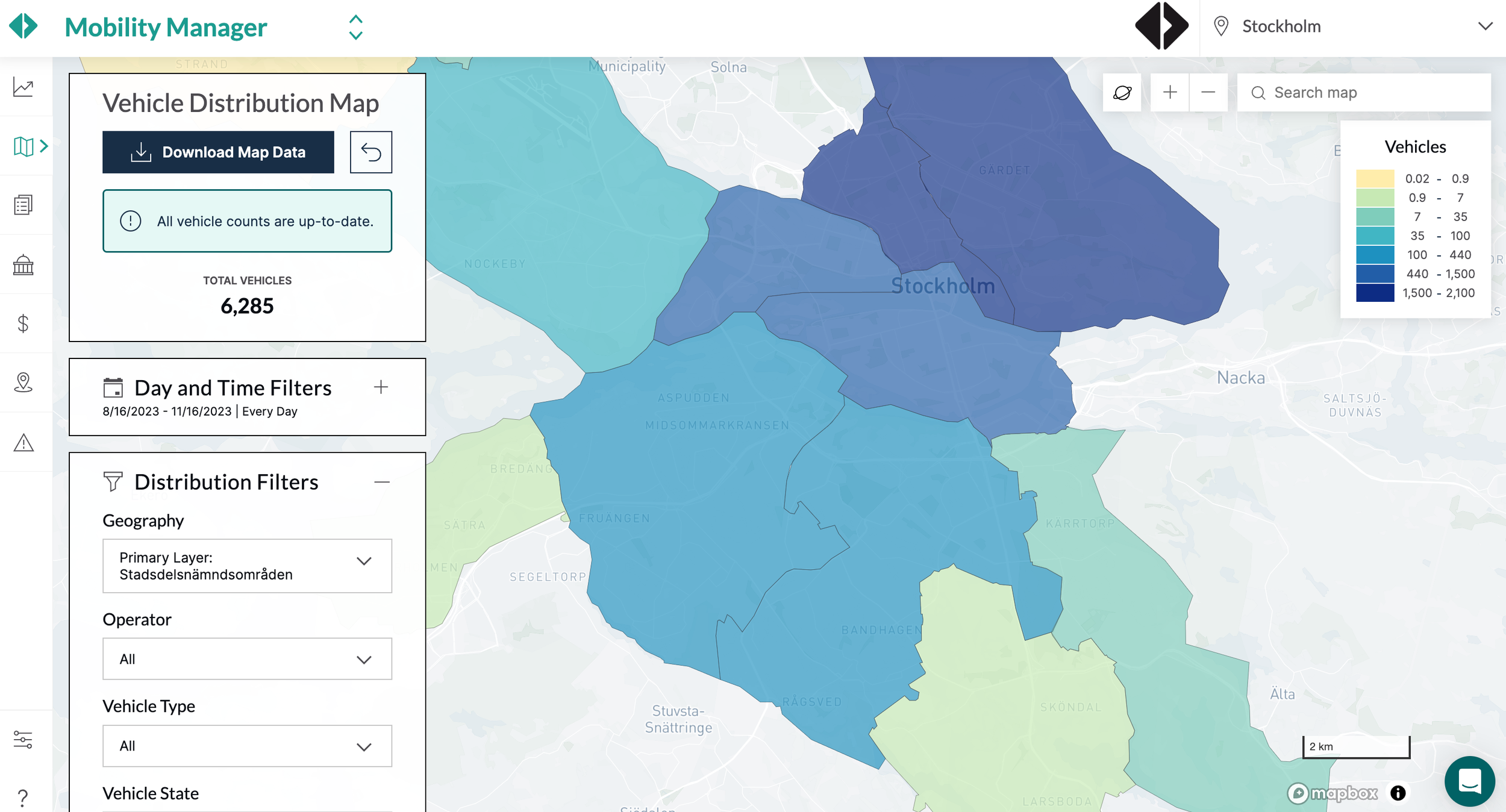Click the Download Map Data button

(218, 152)
